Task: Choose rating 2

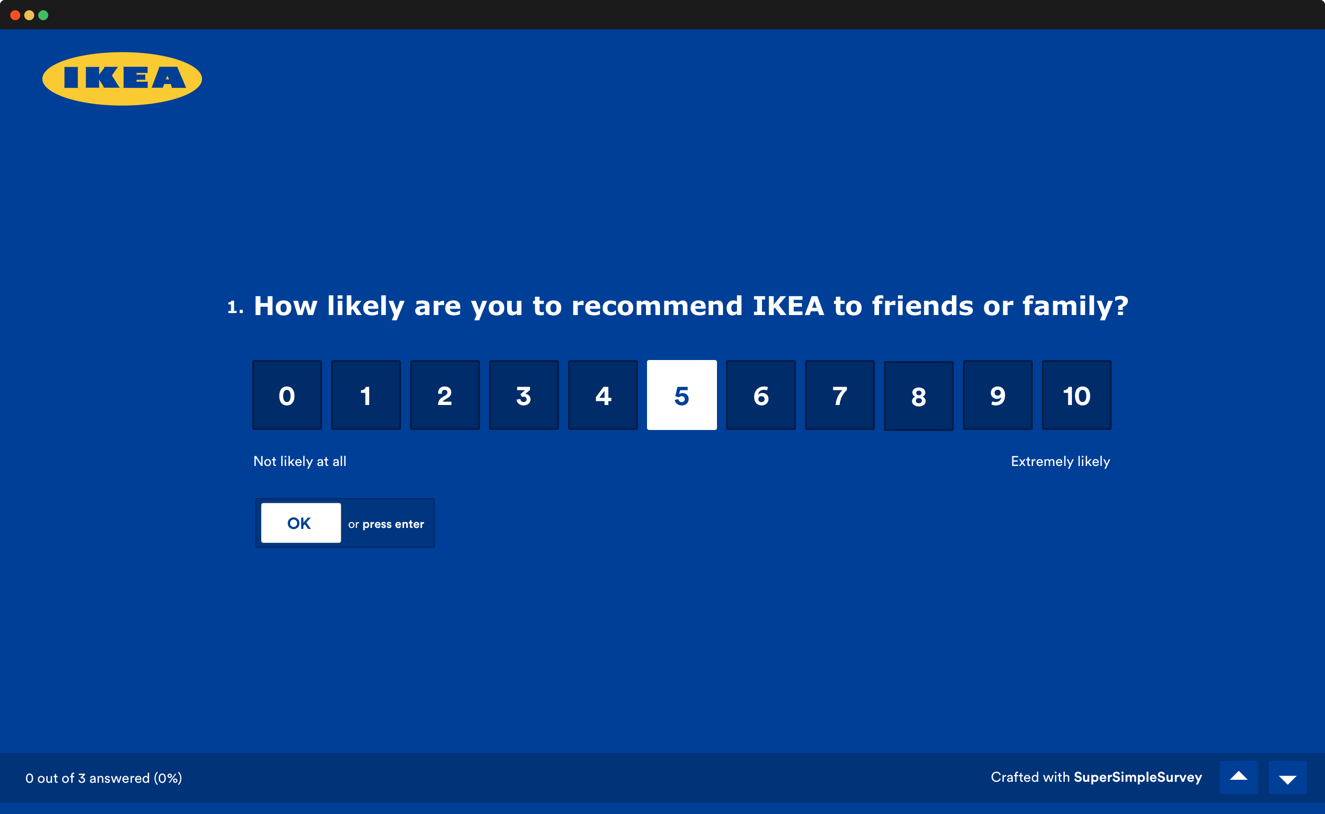Action: [445, 396]
